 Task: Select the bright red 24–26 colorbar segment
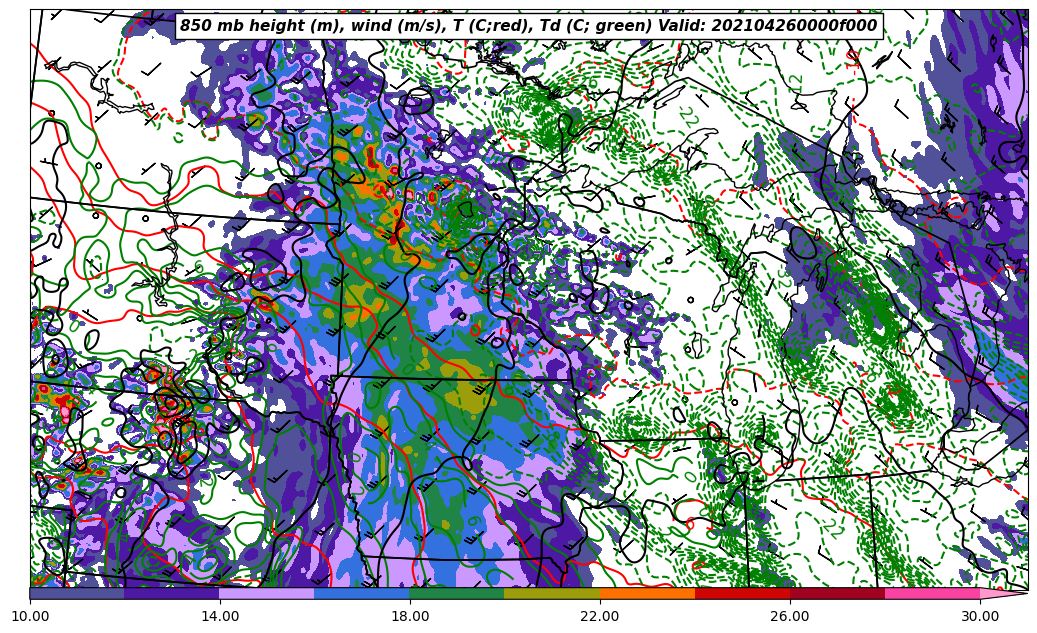pyautogui.click(x=742, y=593)
